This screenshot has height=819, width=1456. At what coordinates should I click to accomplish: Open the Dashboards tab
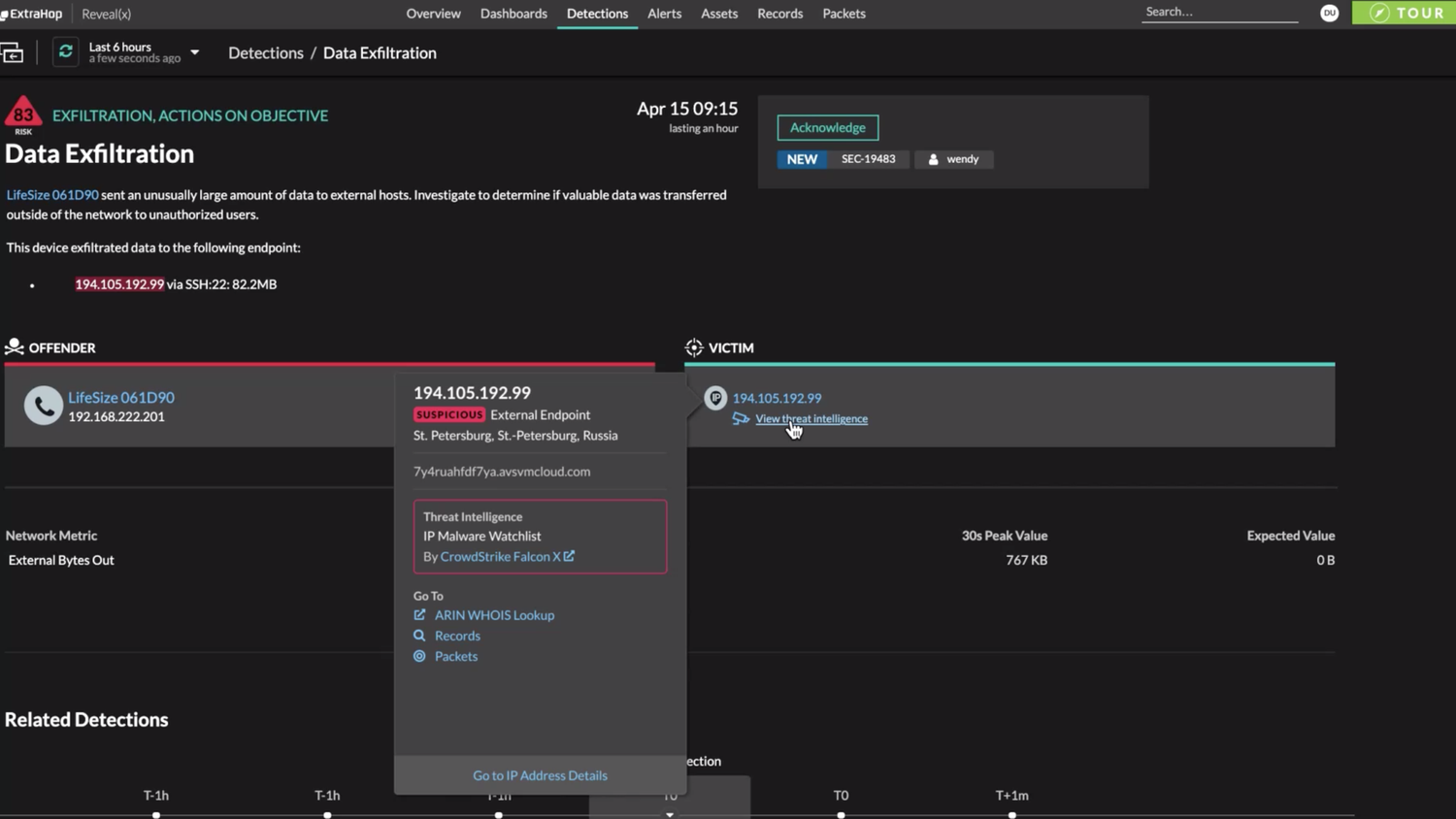(513, 14)
